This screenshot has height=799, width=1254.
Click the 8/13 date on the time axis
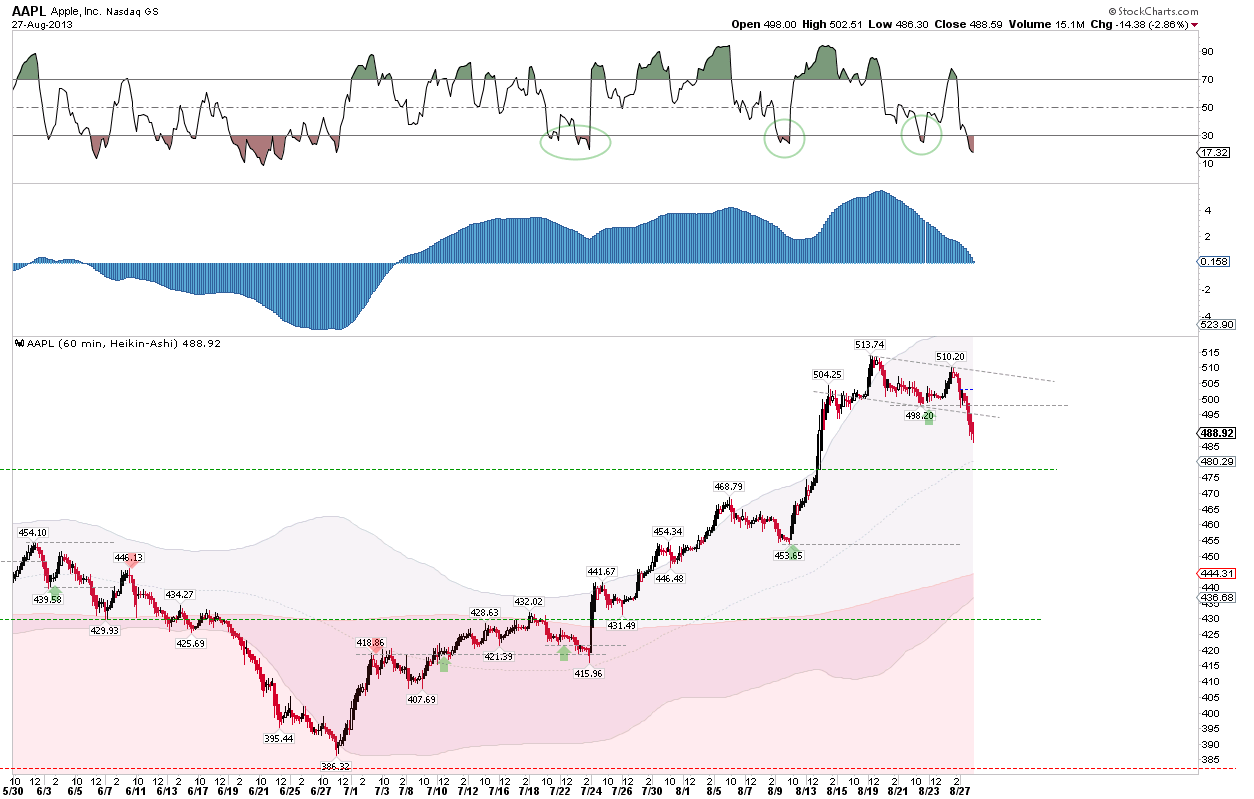[807, 791]
